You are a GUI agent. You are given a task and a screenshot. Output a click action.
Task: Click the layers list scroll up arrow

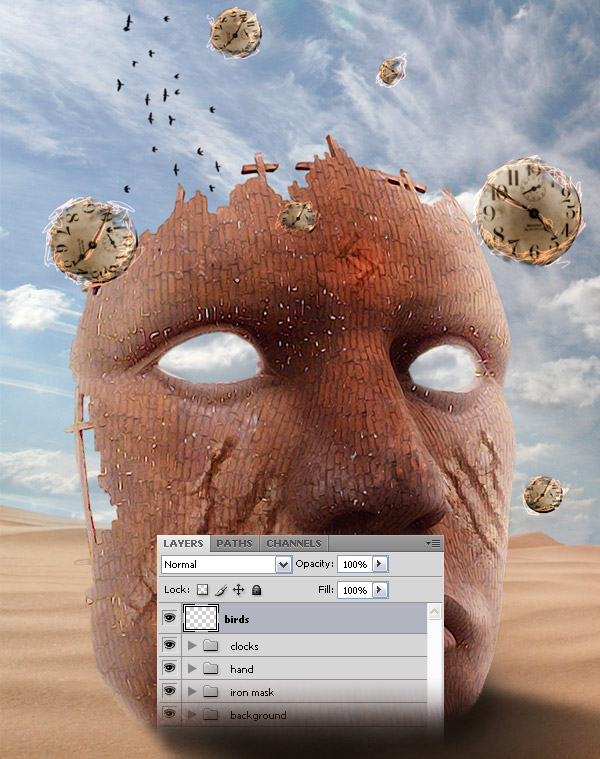point(435,611)
